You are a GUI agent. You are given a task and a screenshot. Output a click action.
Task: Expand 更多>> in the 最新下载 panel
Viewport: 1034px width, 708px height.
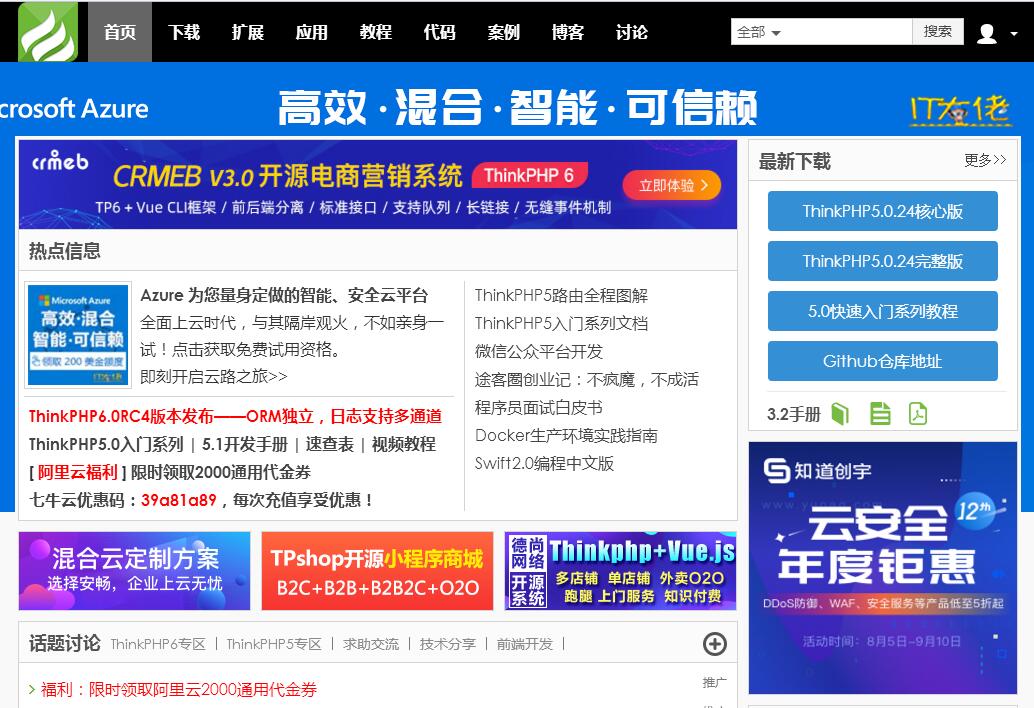coord(985,160)
